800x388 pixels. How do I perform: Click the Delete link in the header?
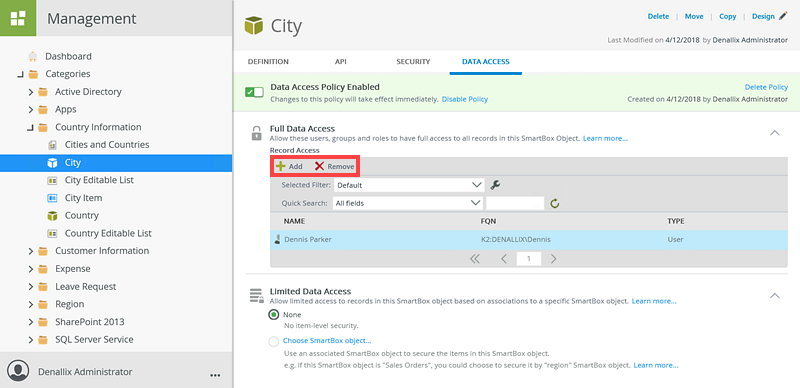point(658,16)
